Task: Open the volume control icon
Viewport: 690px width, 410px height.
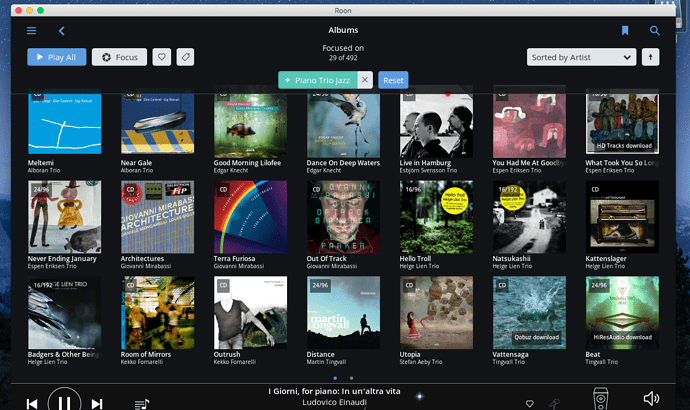Action: (x=651, y=399)
